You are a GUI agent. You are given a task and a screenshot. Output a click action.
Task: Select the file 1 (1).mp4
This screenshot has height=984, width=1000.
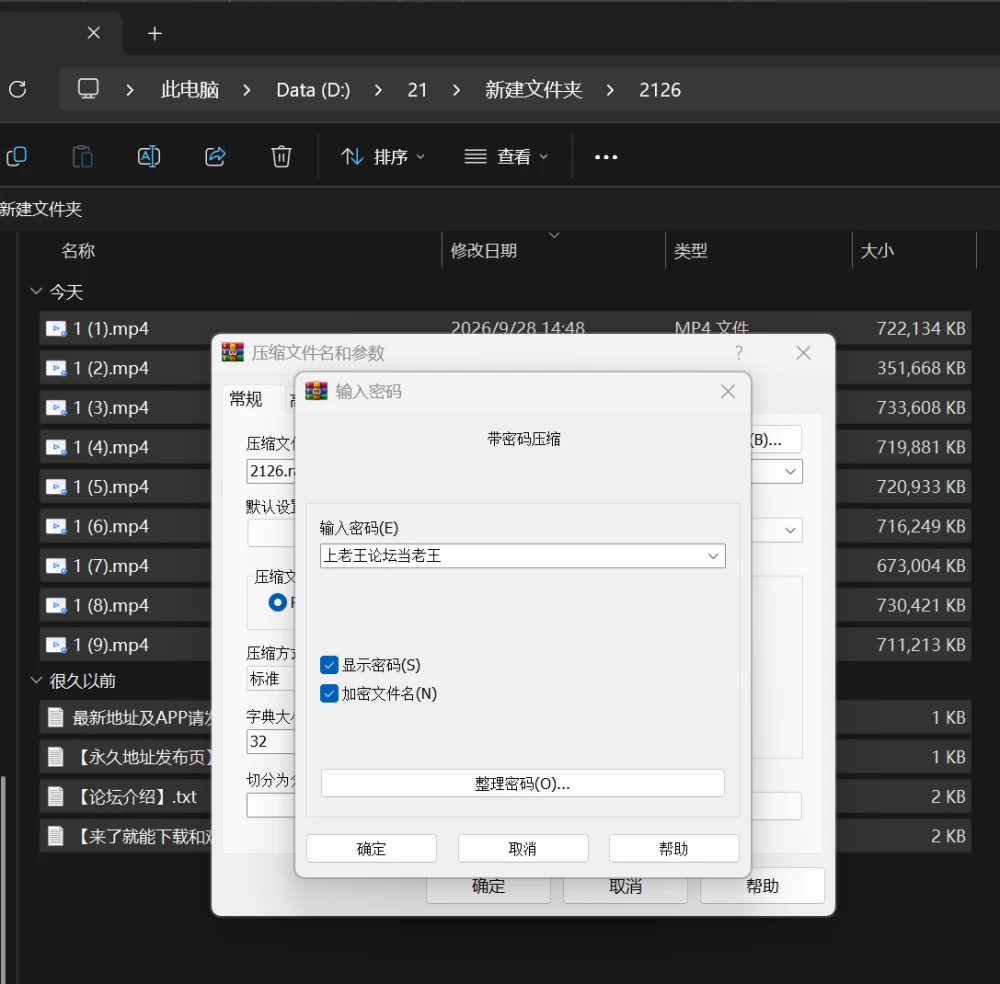[111, 329]
